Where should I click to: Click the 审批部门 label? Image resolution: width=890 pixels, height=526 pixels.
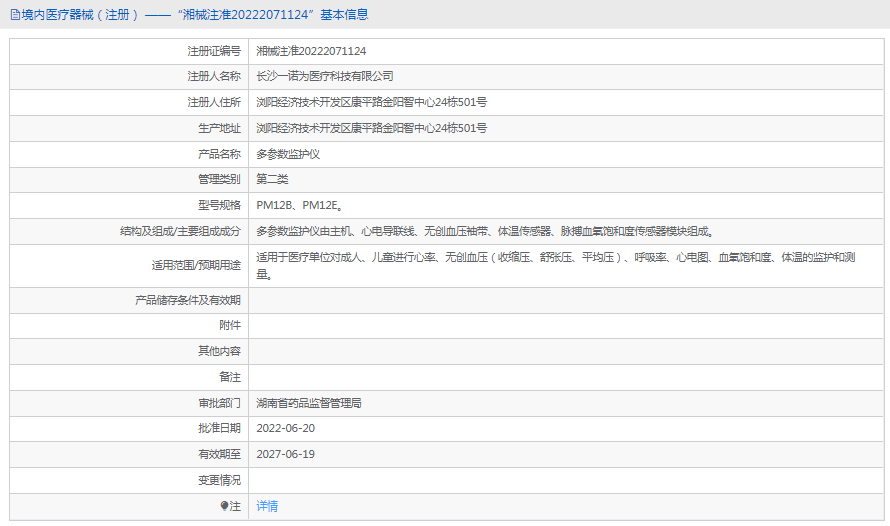[x=219, y=403]
